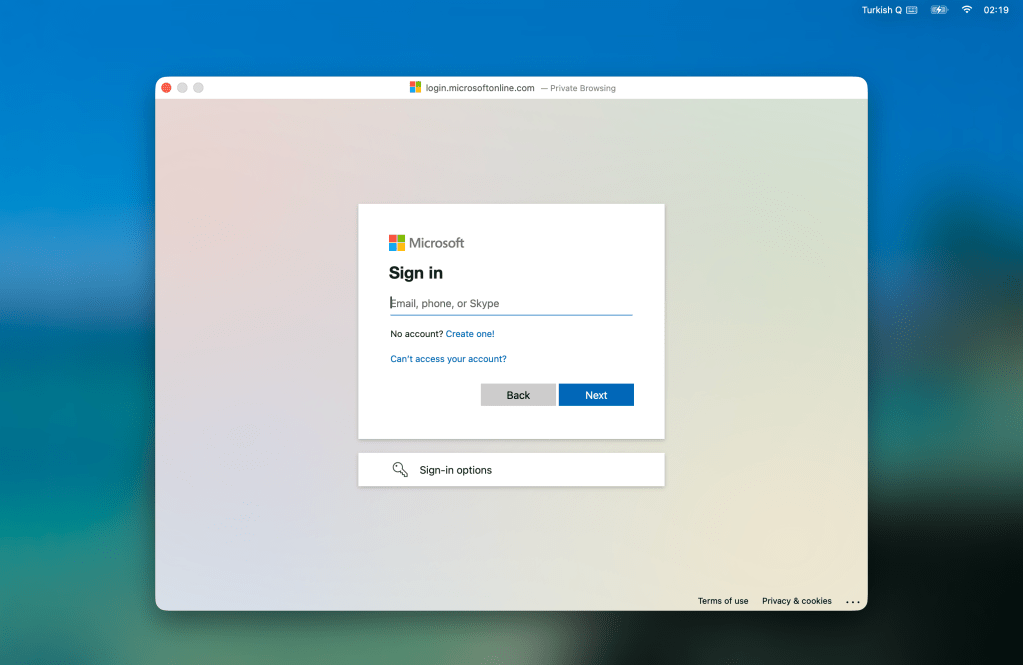The width and height of the screenshot is (1023, 665).
Task: View the Privacy & cookies page
Action: pos(796,601)
